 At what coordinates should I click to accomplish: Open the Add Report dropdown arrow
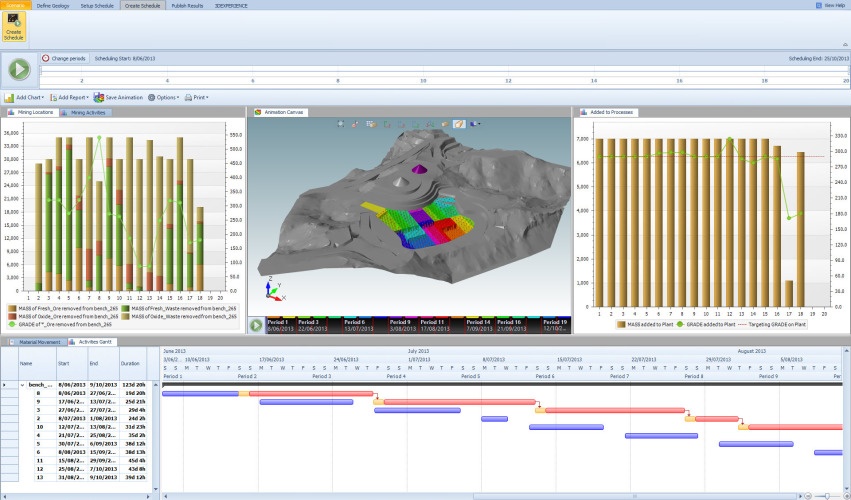[x=87, y=98]
